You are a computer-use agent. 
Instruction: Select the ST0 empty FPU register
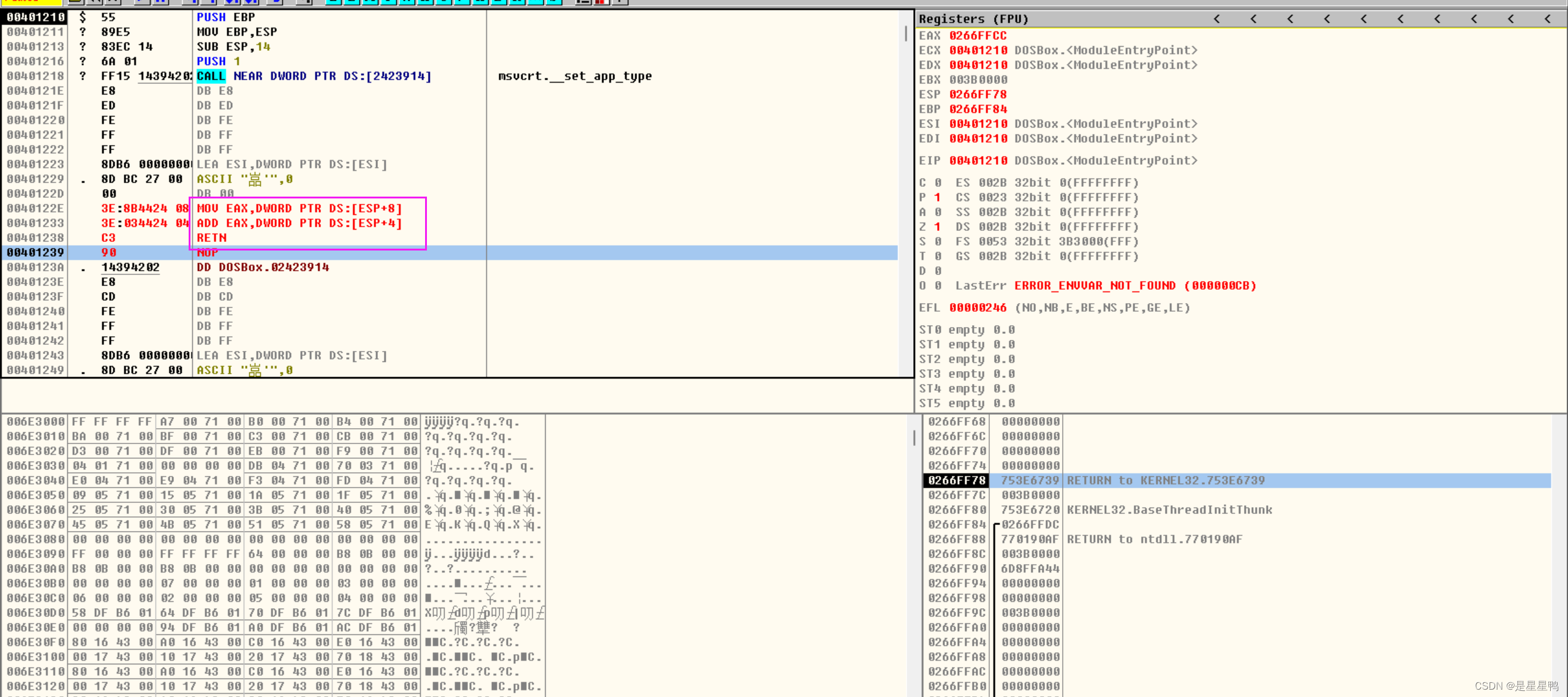tap(967, 330)
